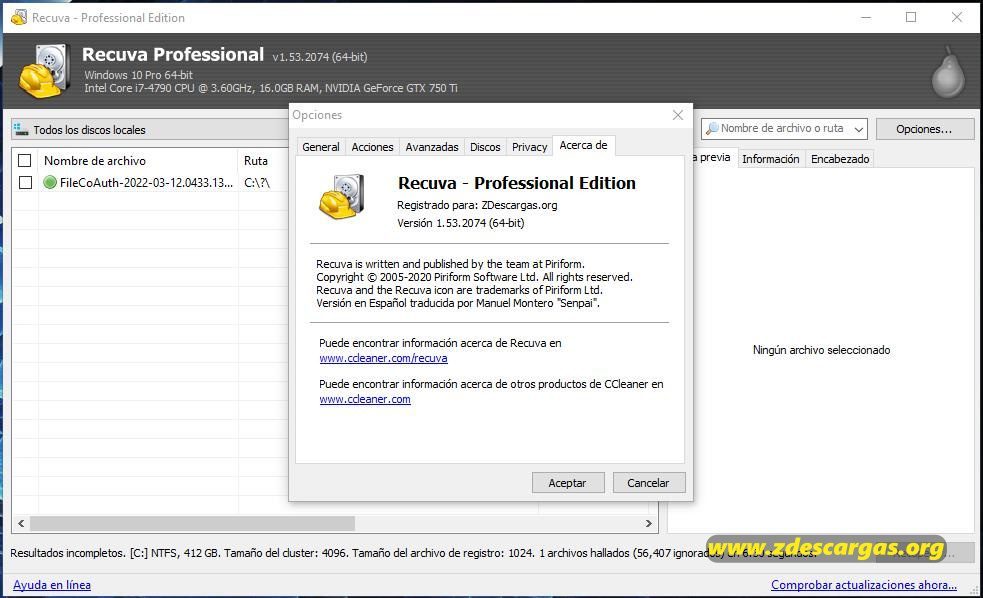
Task: Click the Aceptar button
Action: [567, 483]
